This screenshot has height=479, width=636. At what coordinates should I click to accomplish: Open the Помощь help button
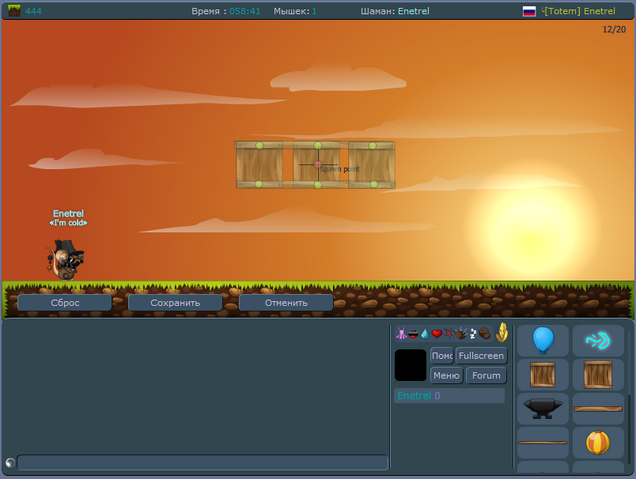pyautogui.click(x=442, y=356)
